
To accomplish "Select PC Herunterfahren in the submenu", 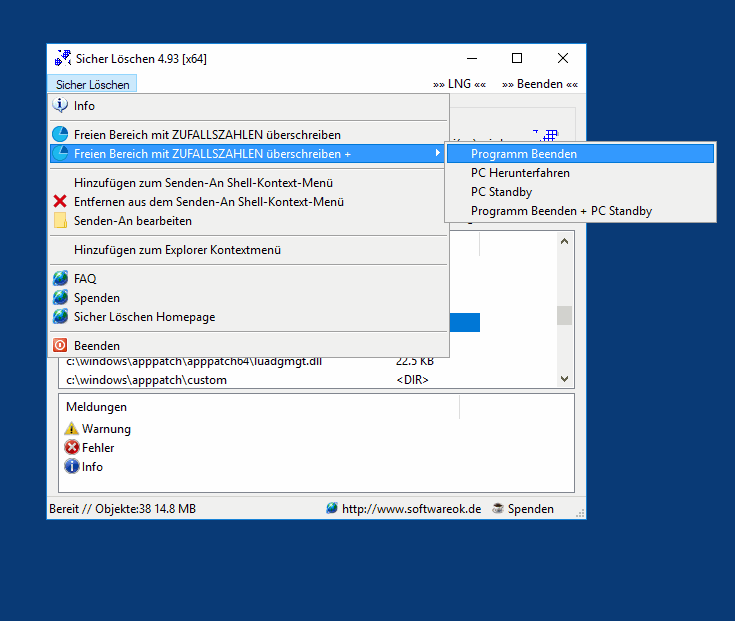I will point(580,173).
